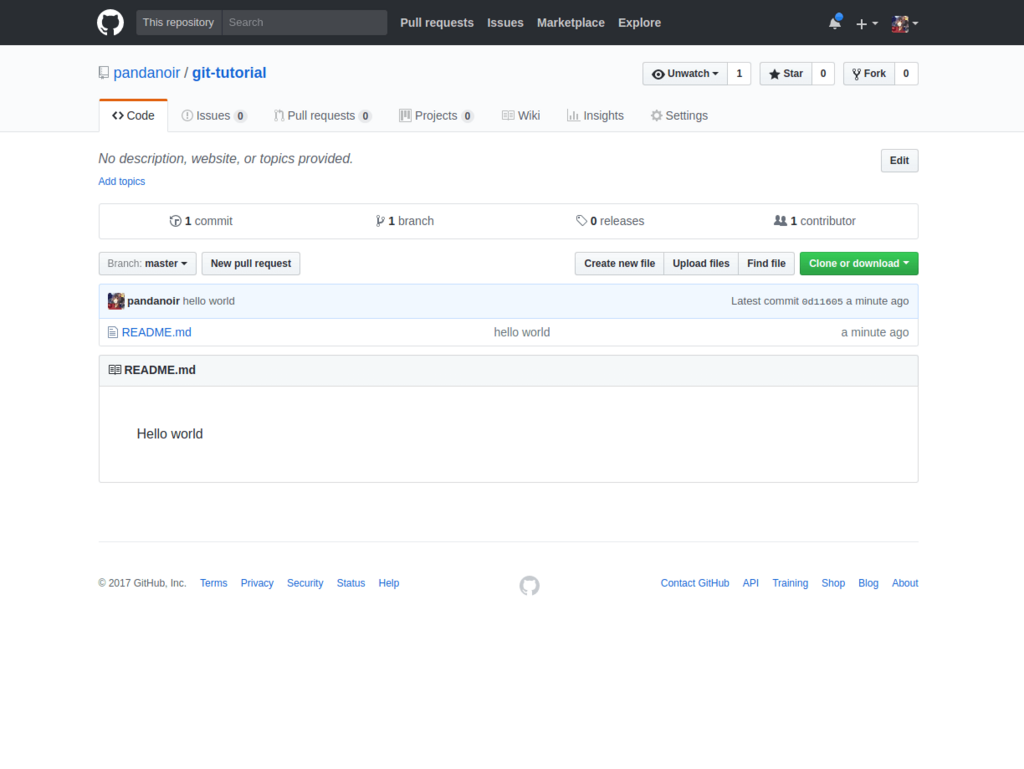This screenshot has width=1024, height=769.
Task: Open the Insights tab
Action: (x=595, y=116)
